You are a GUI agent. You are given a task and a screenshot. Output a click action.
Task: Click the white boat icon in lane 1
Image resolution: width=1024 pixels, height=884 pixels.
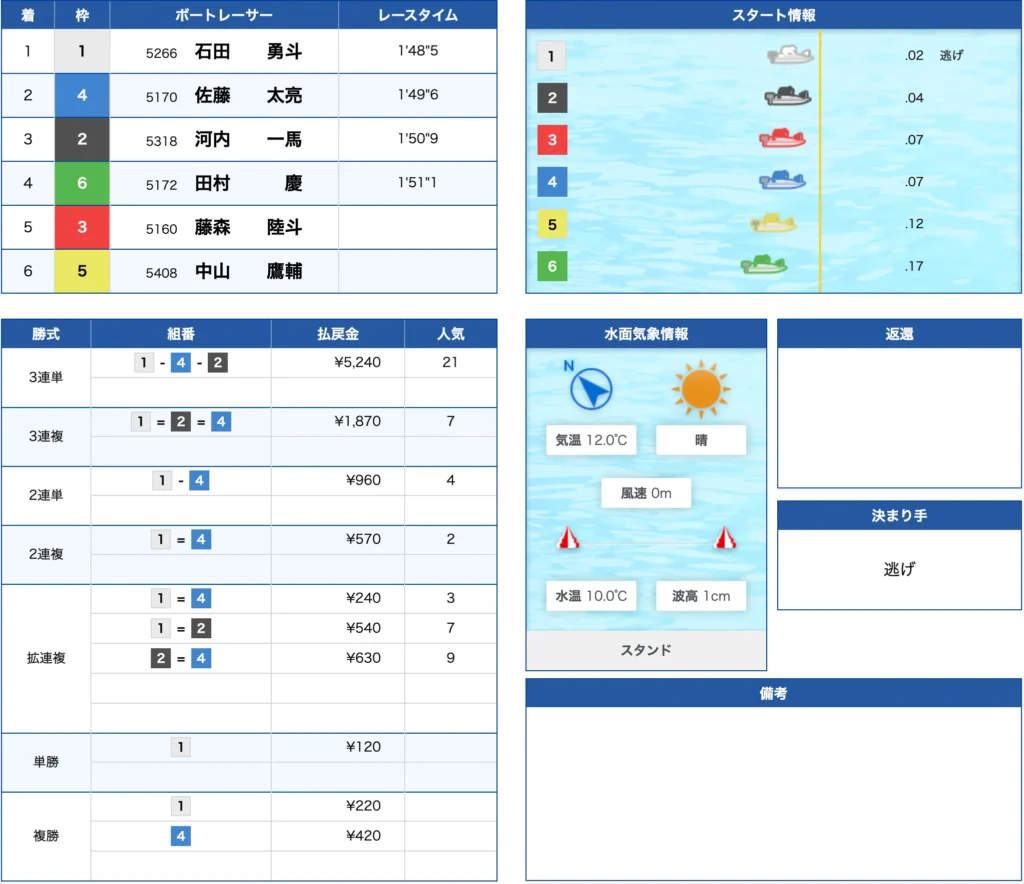pyautogui.click(x=790, y=55)
